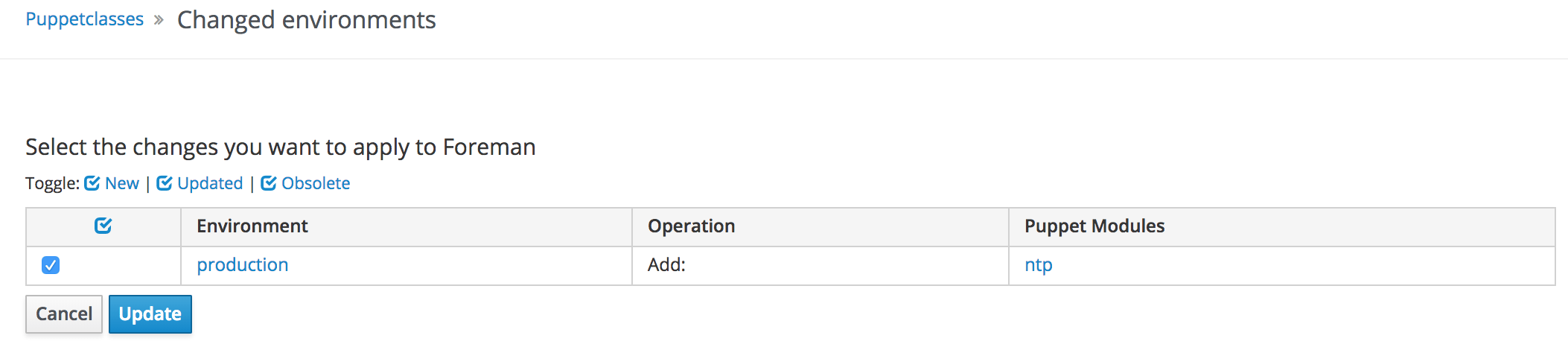
Task: Click the check icon beside New toggle
Action: click(x=92, y=183)
